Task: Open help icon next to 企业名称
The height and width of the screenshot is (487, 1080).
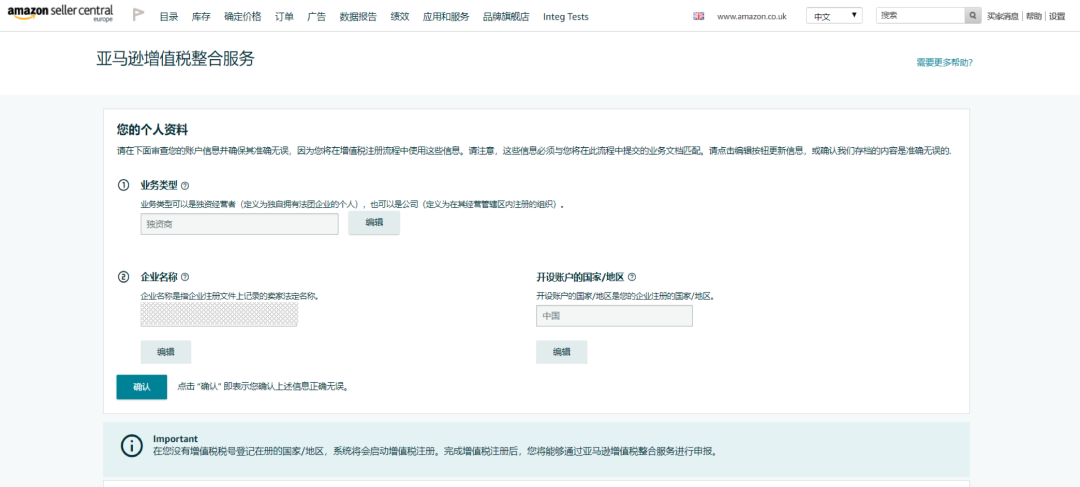Action: (x=185, y=277)
